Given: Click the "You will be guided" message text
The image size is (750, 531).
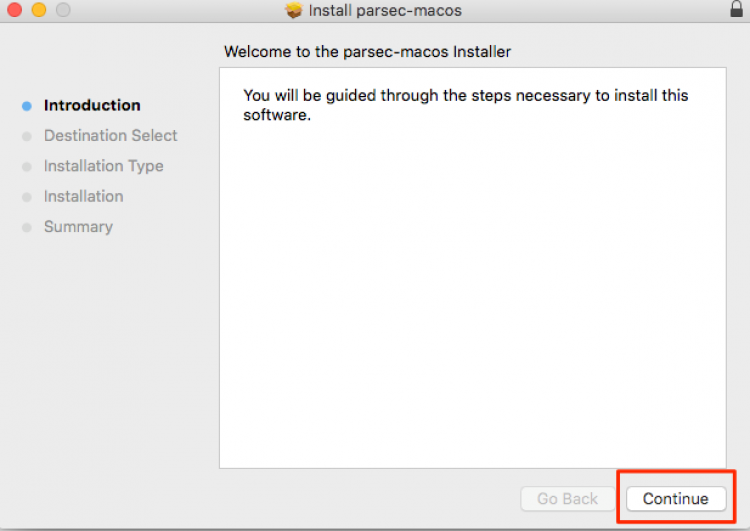Looking at the screenshot, I should [x=465, y=105].
